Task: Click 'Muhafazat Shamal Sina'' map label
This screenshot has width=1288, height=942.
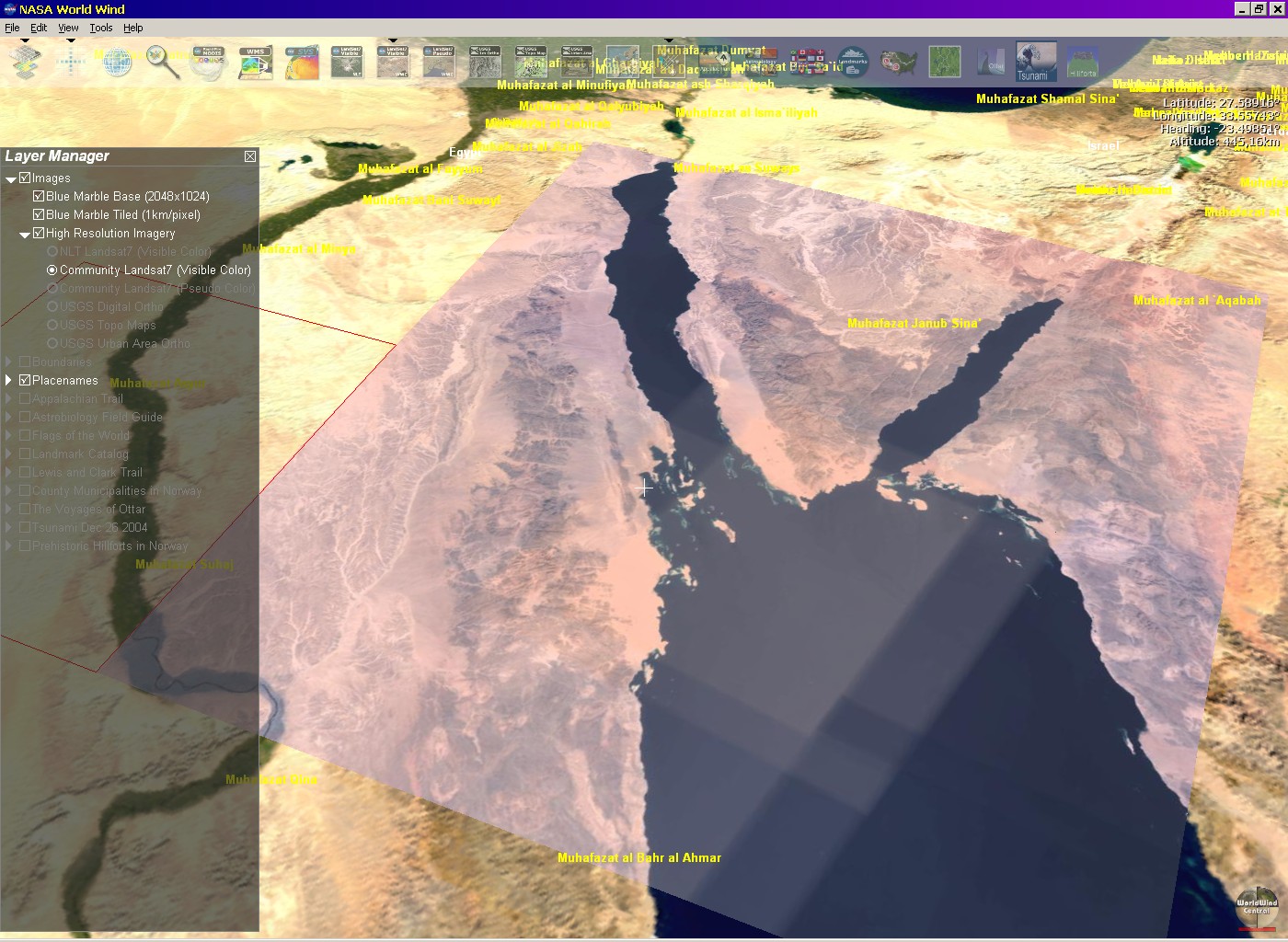Action: point(1047,98)
